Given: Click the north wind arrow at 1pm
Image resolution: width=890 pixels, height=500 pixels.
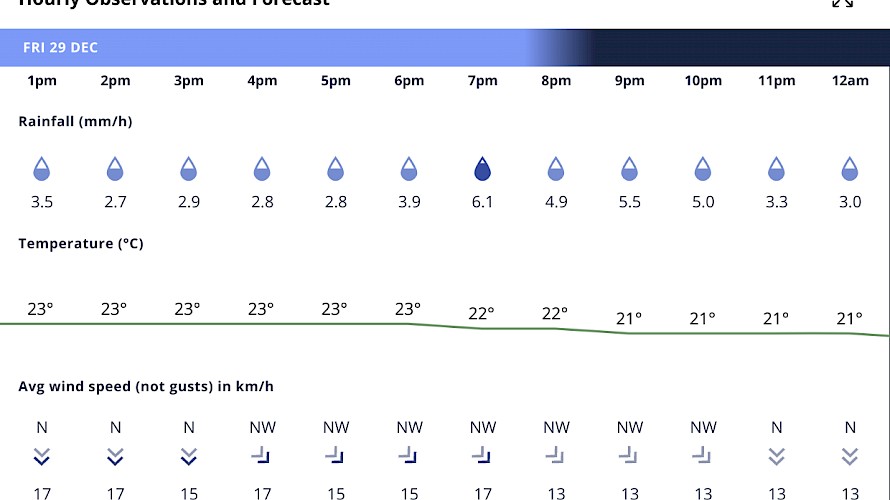Looking at the screenshot, I should click(42, 457).
